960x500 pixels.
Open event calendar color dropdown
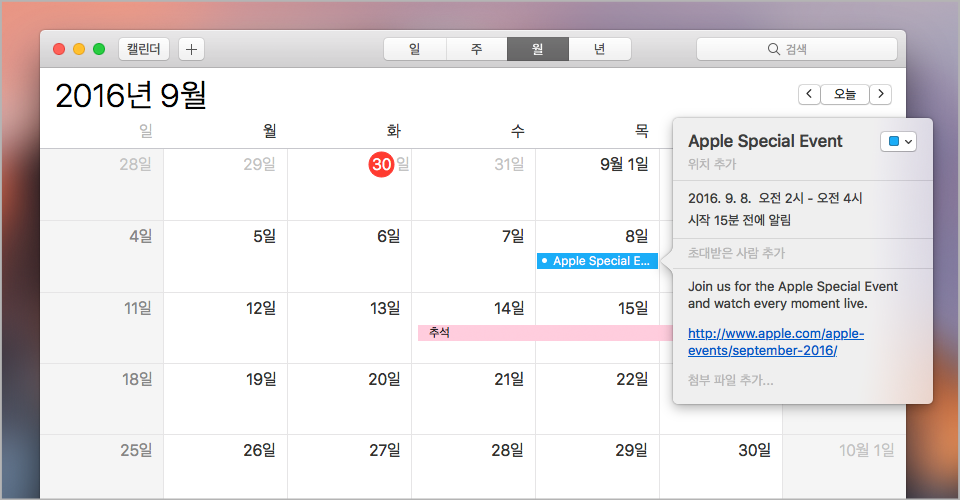point(898,141)
